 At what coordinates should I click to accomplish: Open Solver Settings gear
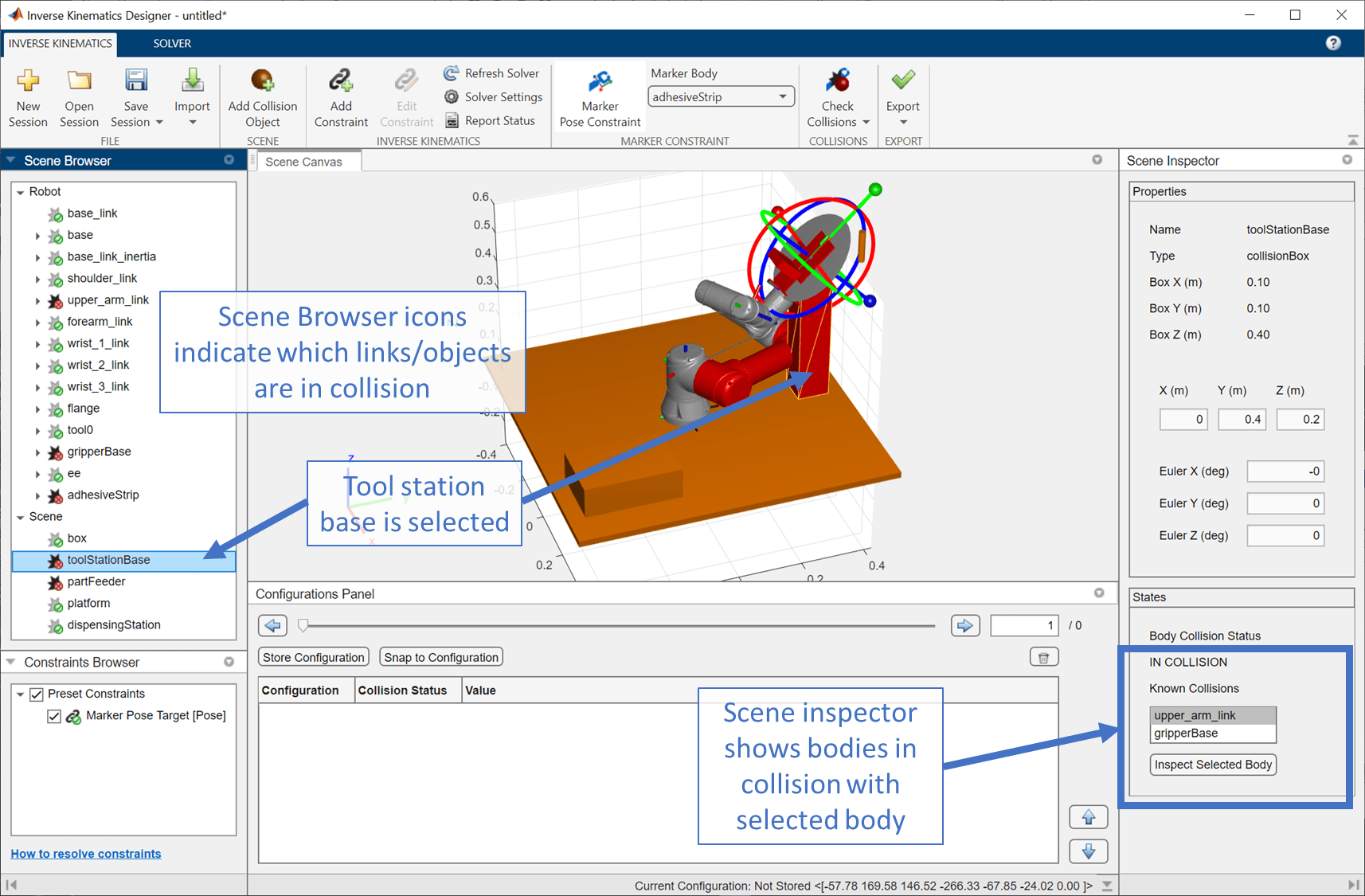[452, 97]
